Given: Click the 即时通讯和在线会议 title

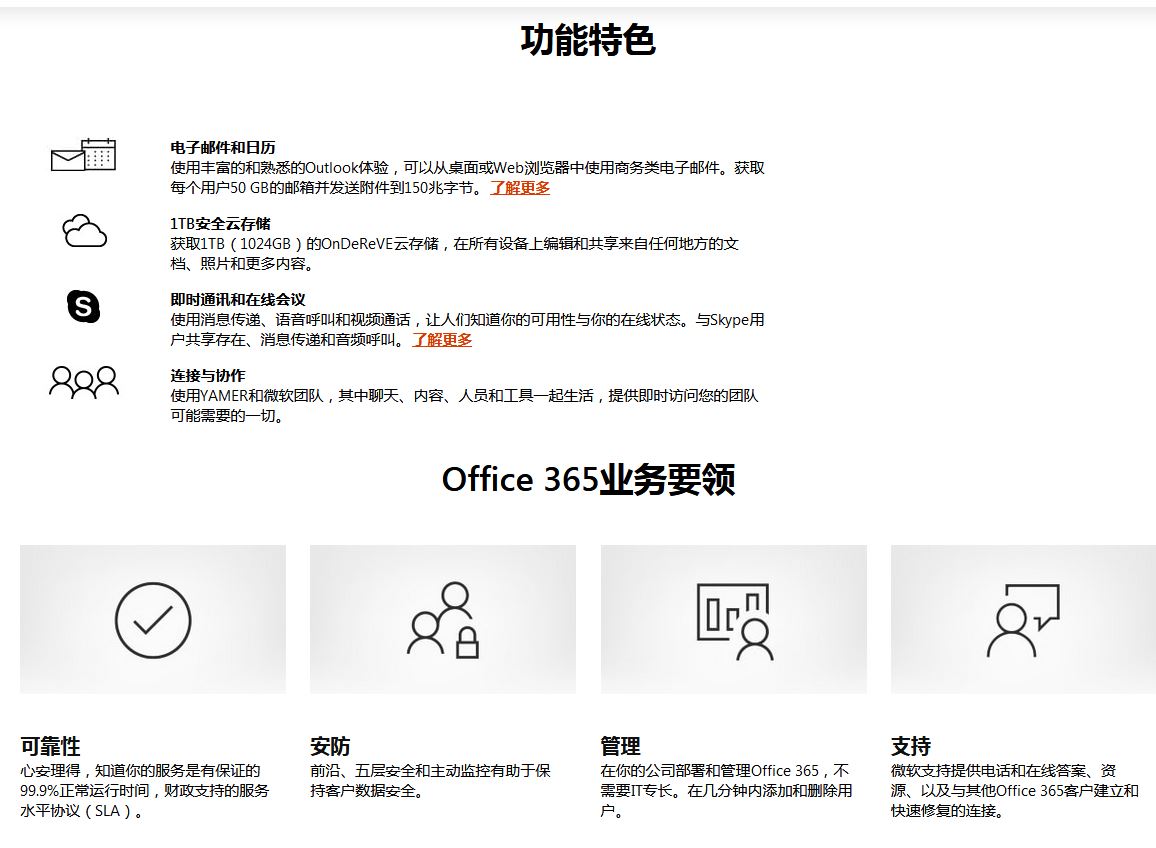Looking at the screenshot, I should click(237, 299).
